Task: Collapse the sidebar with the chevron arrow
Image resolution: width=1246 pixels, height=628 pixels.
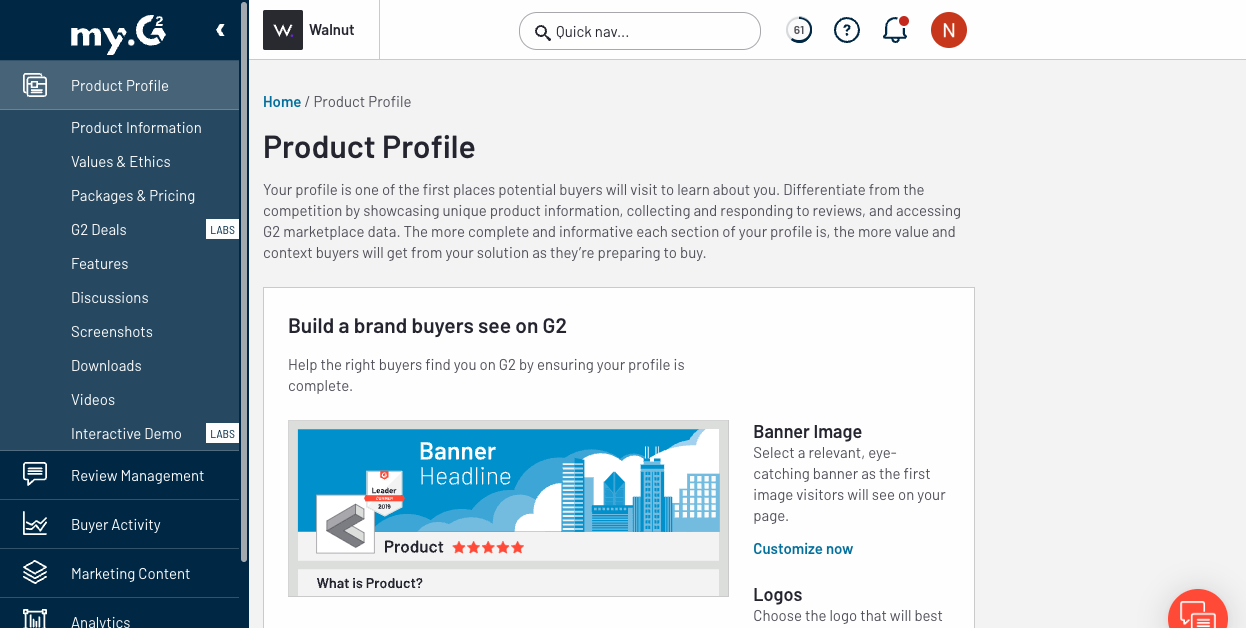Action: (220, 31)
